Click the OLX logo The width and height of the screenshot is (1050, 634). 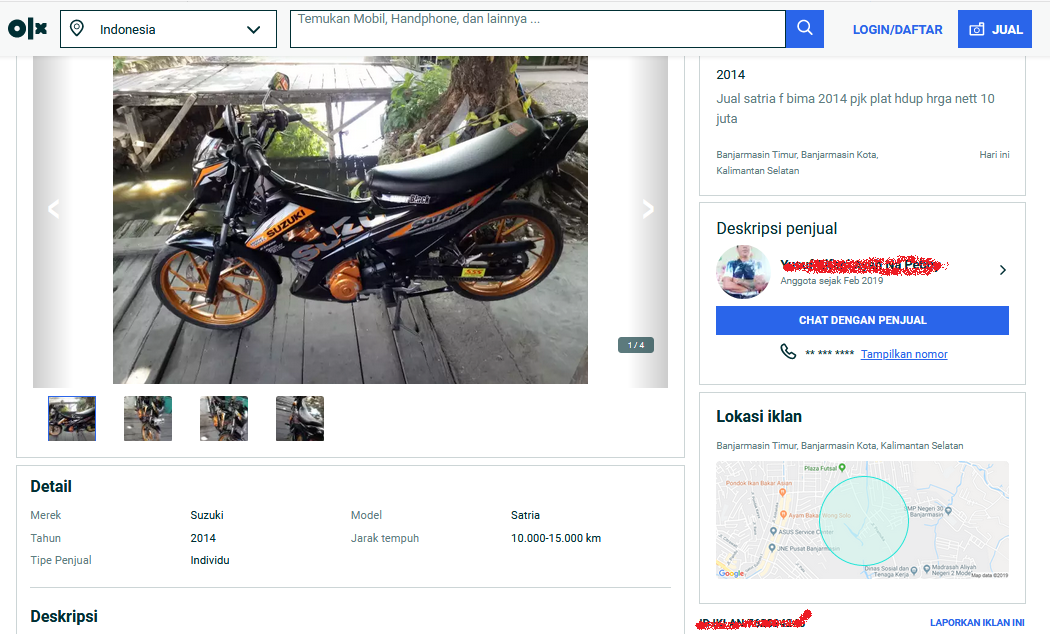point(27,29)
